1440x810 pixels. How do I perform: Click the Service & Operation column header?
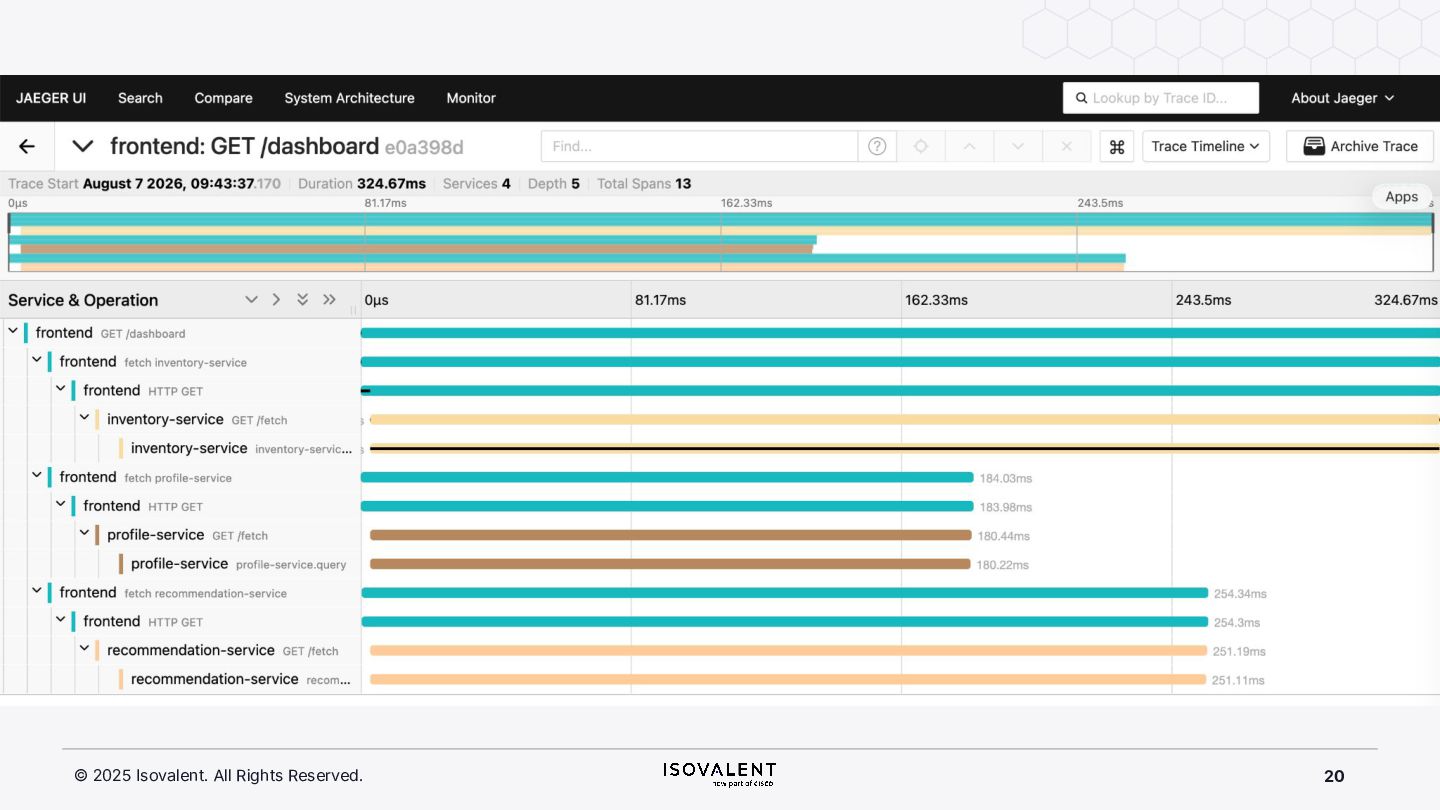point(83,300)
